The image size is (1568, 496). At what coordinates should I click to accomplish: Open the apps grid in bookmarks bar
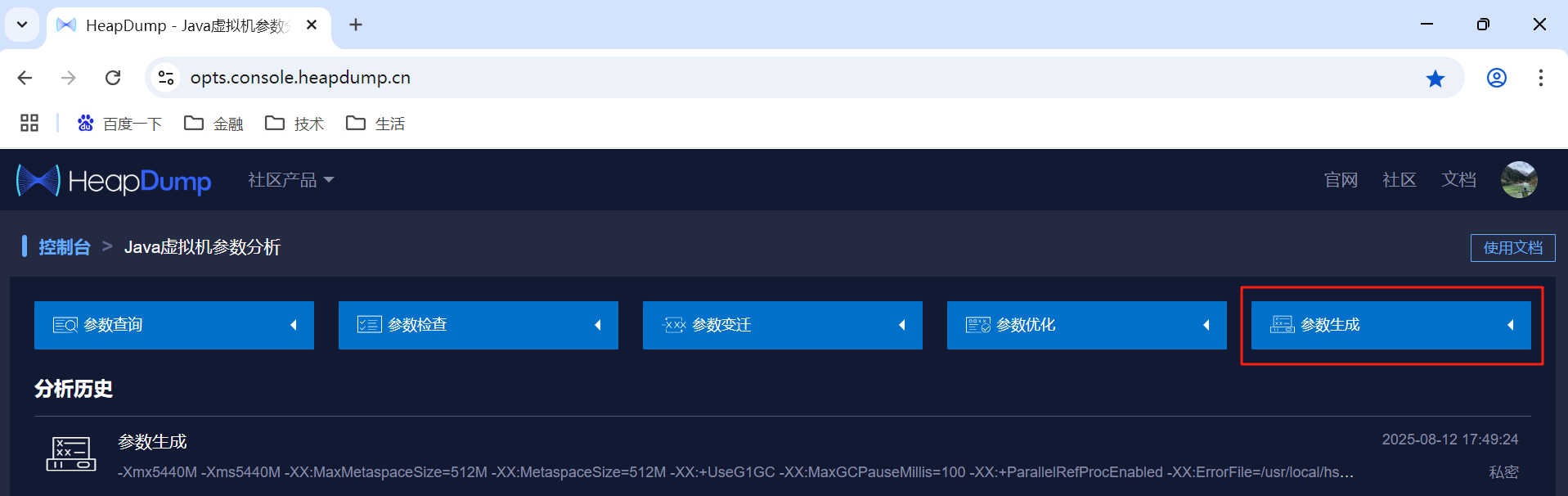(x=29, y=123)
